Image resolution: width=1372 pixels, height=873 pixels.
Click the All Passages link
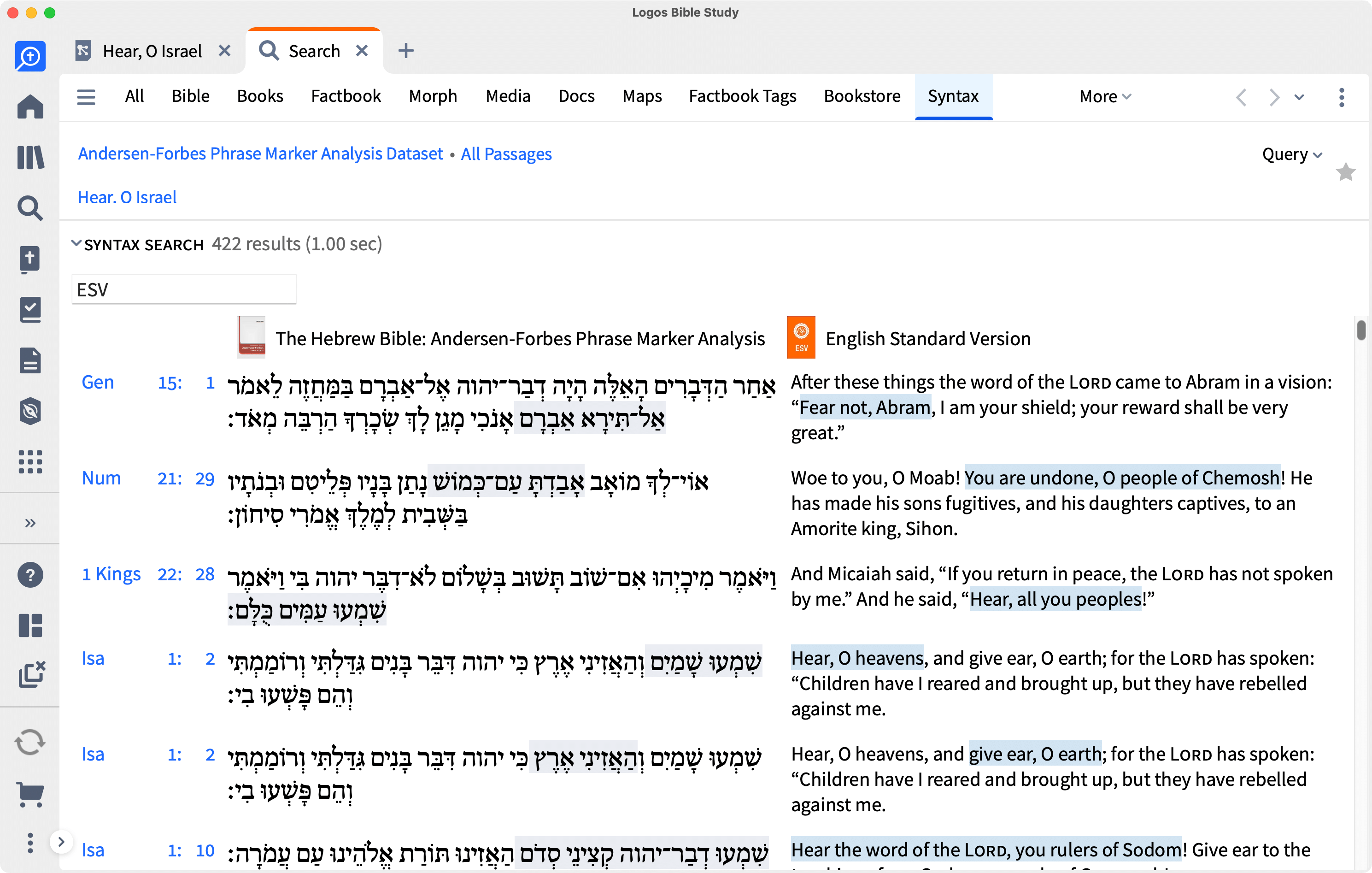(x=506, y=154)
